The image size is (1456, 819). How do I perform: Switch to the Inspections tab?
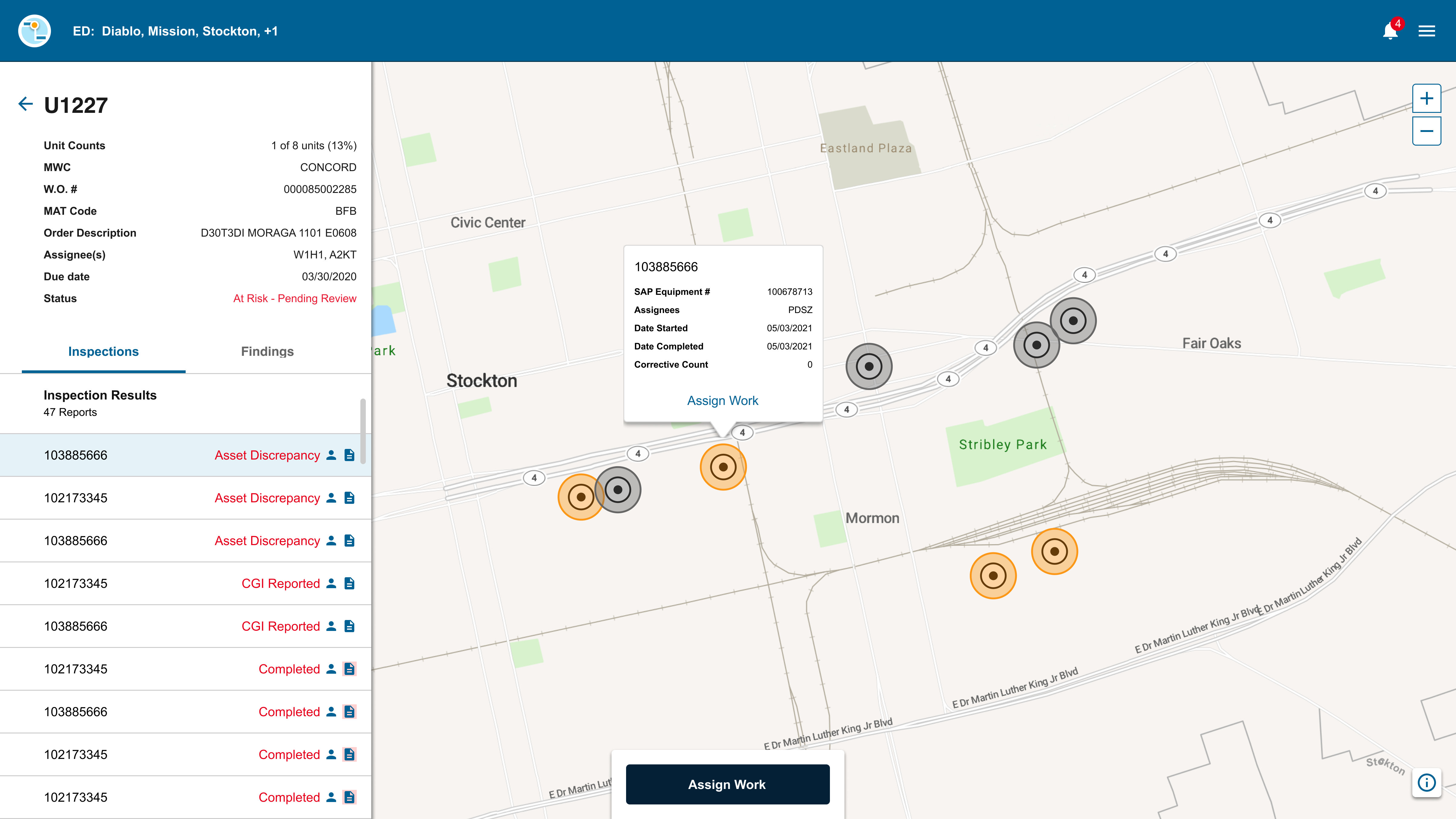(x=103, y=352)
